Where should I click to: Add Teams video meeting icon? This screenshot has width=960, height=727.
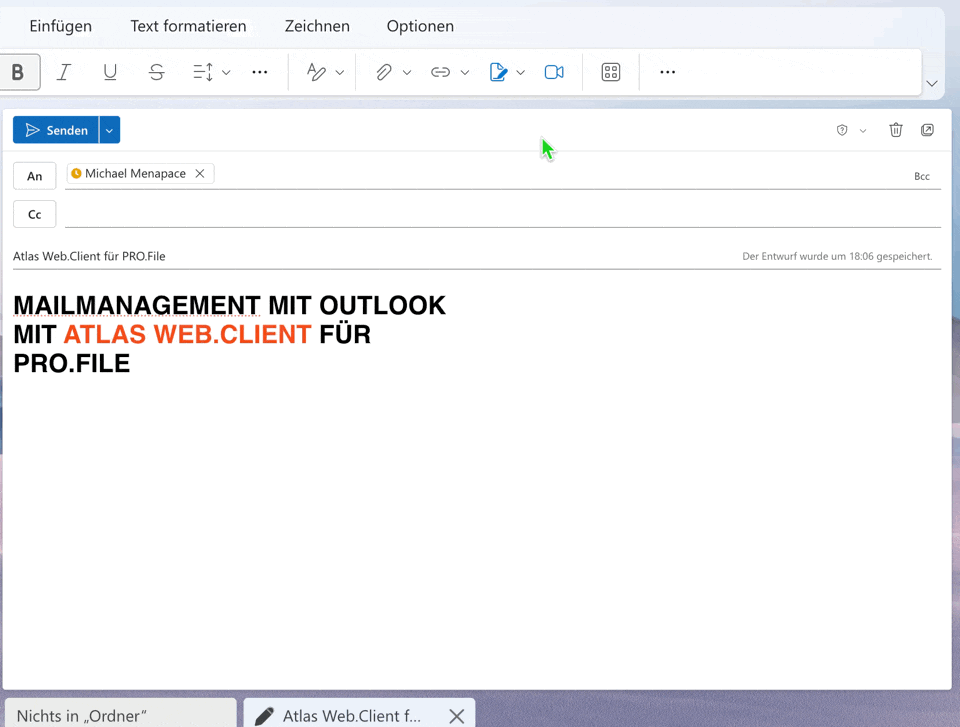click(x=554, y=72)
